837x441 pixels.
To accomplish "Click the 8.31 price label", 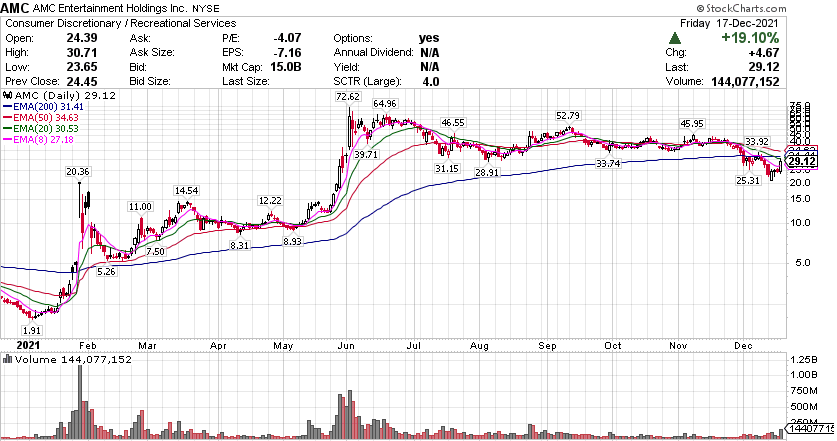I will (x=239, y=246).
